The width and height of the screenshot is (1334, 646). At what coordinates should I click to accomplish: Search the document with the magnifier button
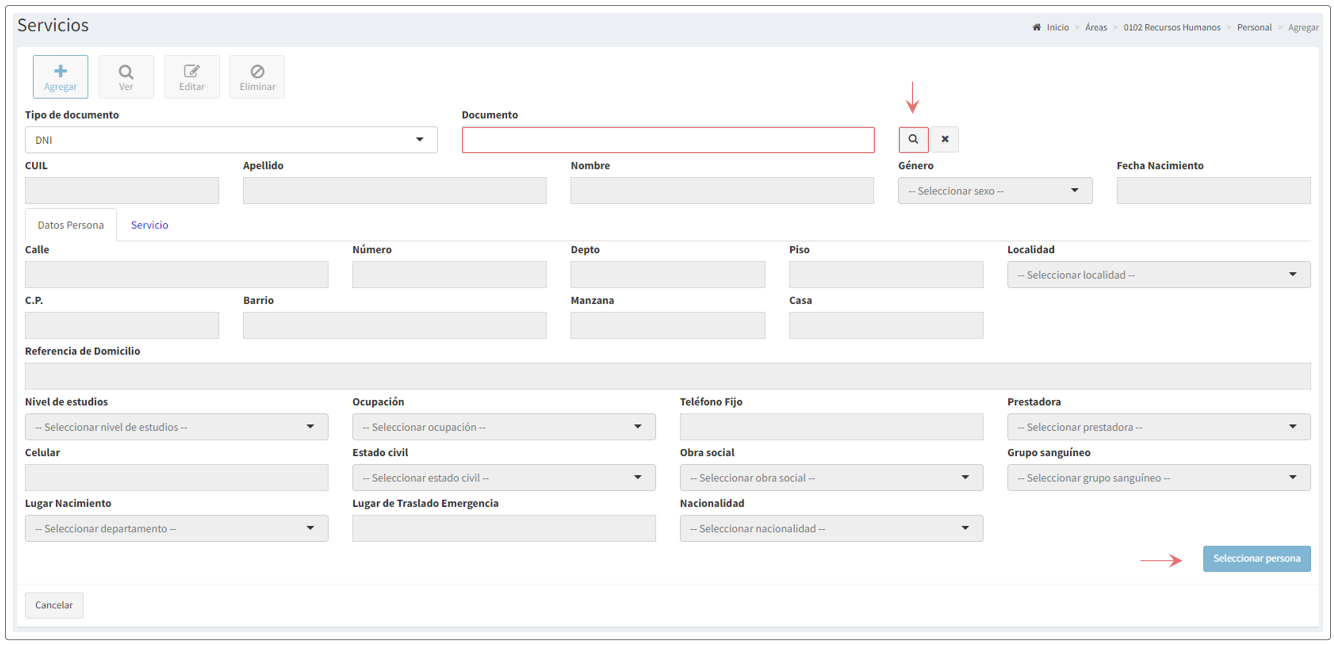(x=913, y=140)
